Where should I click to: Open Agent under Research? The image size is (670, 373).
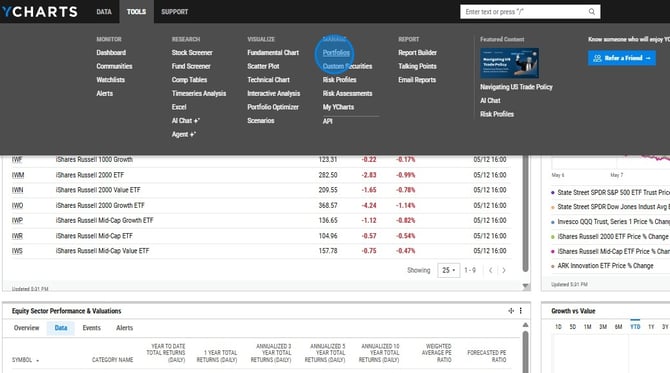pyautogui.click(x=184, y=135)
